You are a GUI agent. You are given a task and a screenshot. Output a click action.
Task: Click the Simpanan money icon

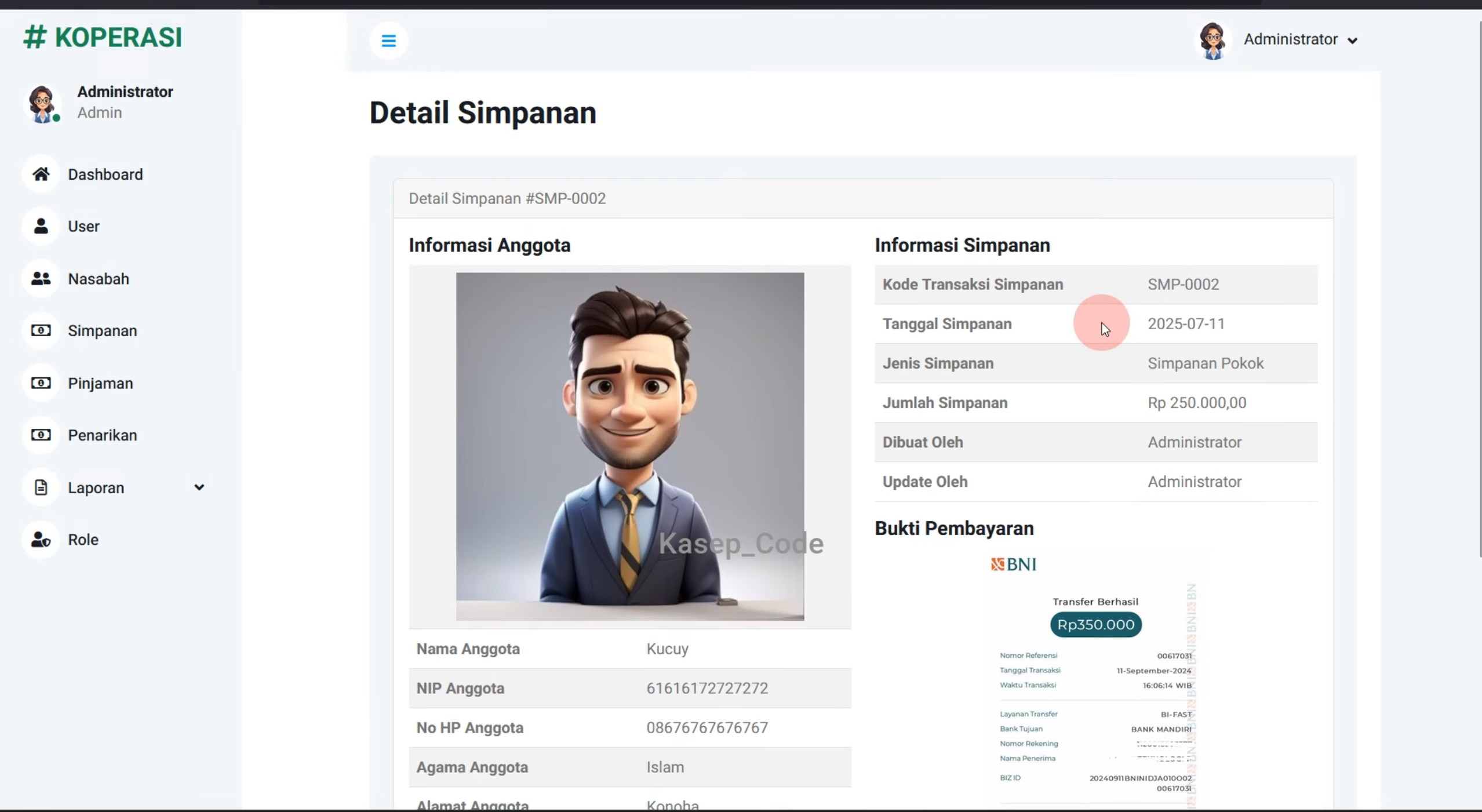pos(41,330)
